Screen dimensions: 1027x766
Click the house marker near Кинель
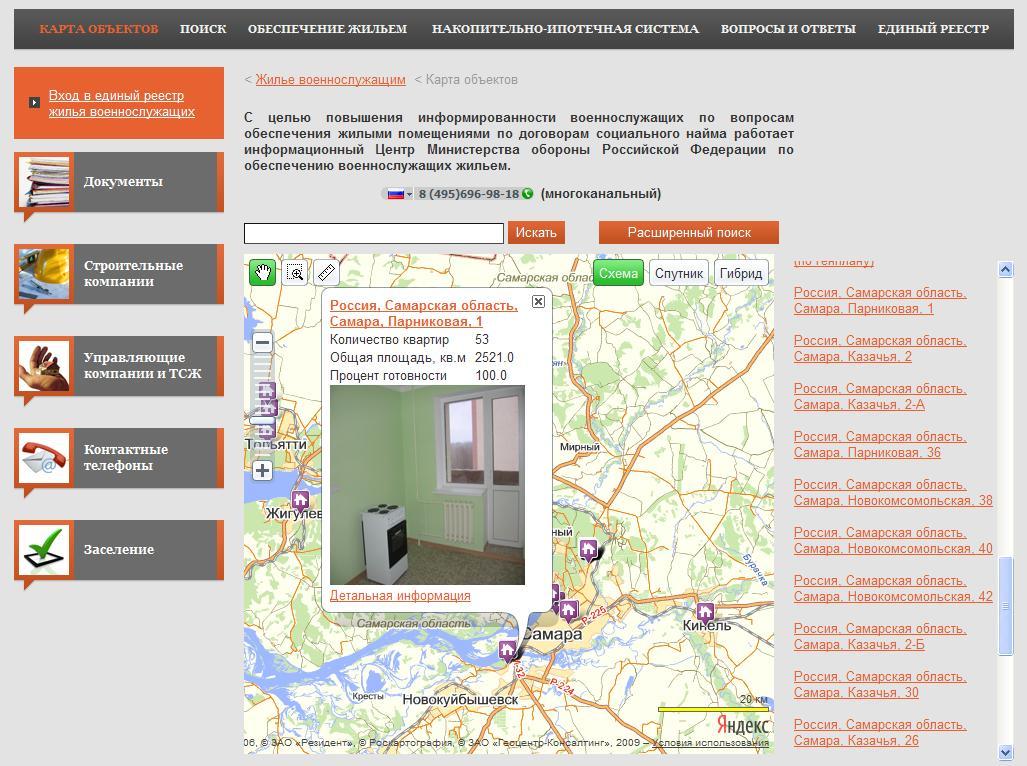(x=705, y=611)
